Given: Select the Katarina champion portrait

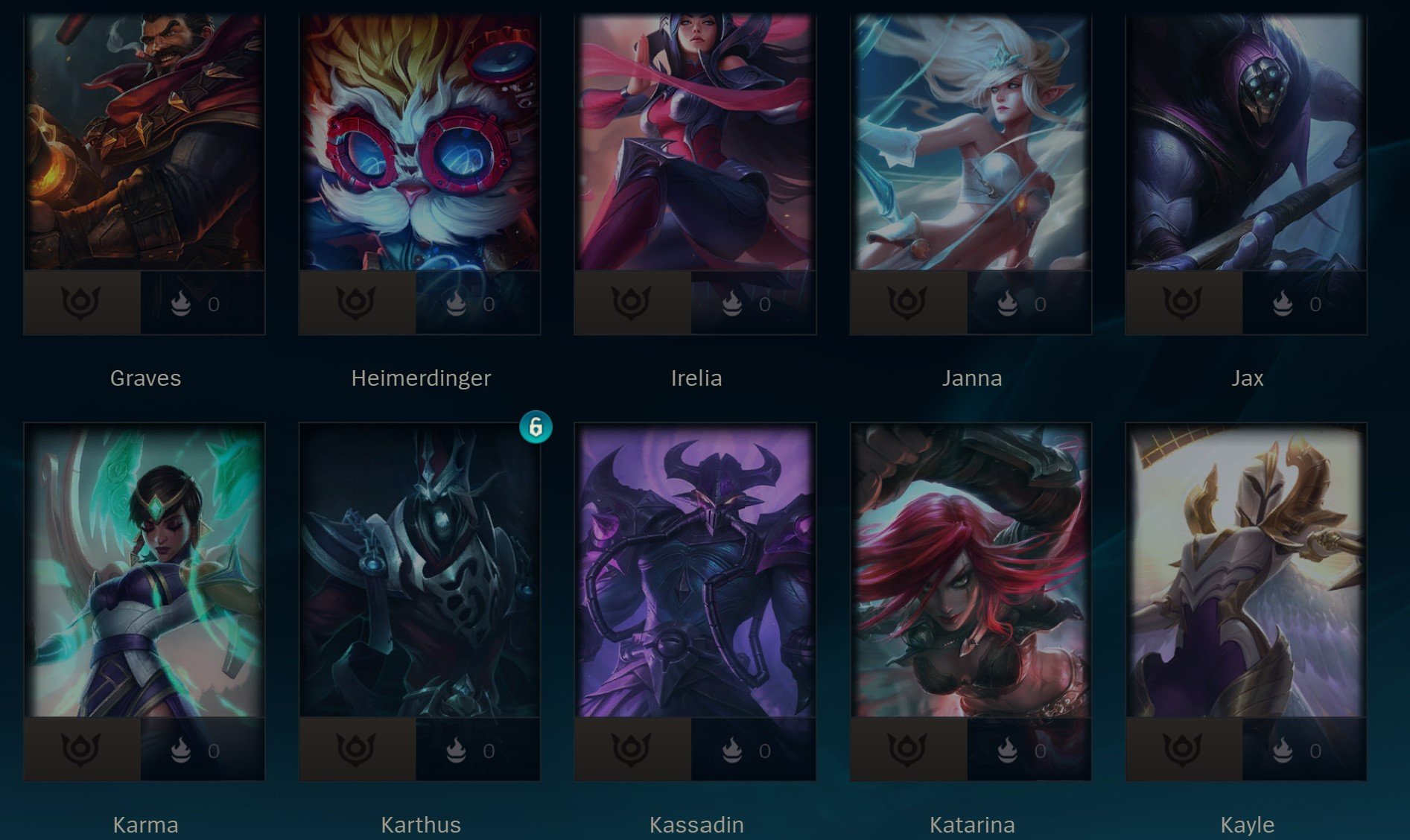Looking at the screenshot, I should click(971, 570).
